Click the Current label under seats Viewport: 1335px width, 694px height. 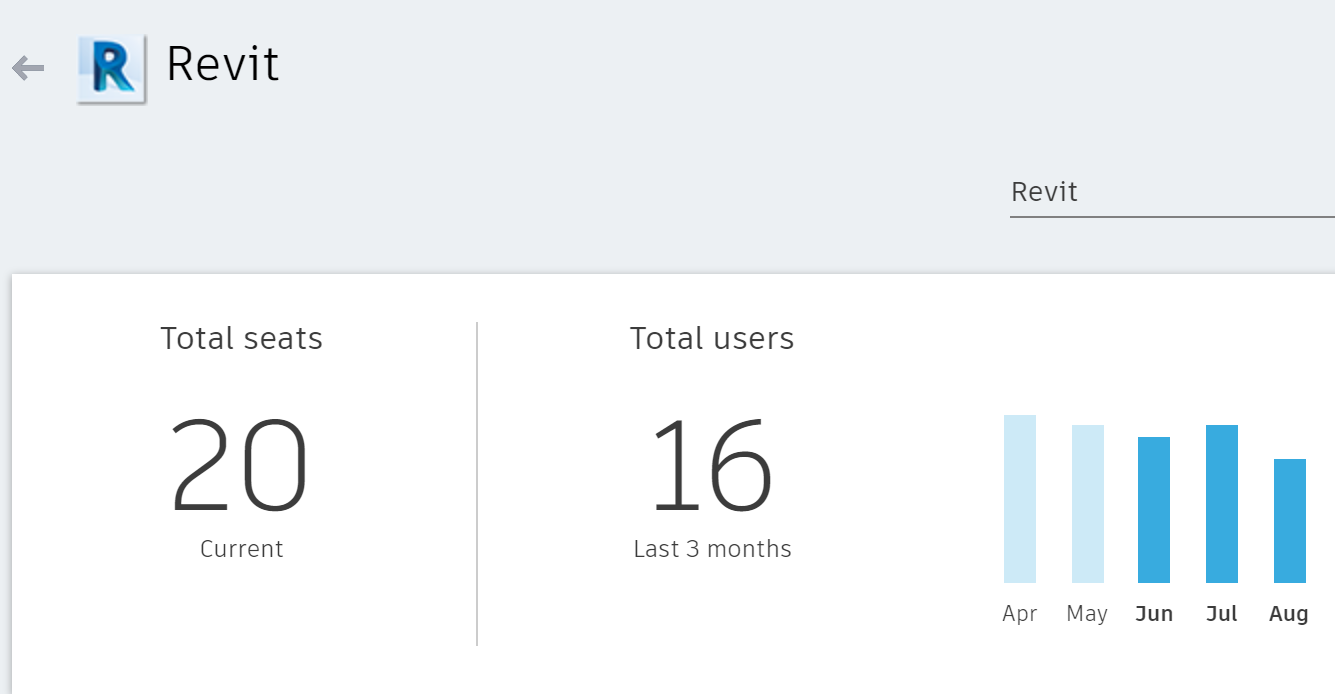pyautogui.click(x=242, y=549)
